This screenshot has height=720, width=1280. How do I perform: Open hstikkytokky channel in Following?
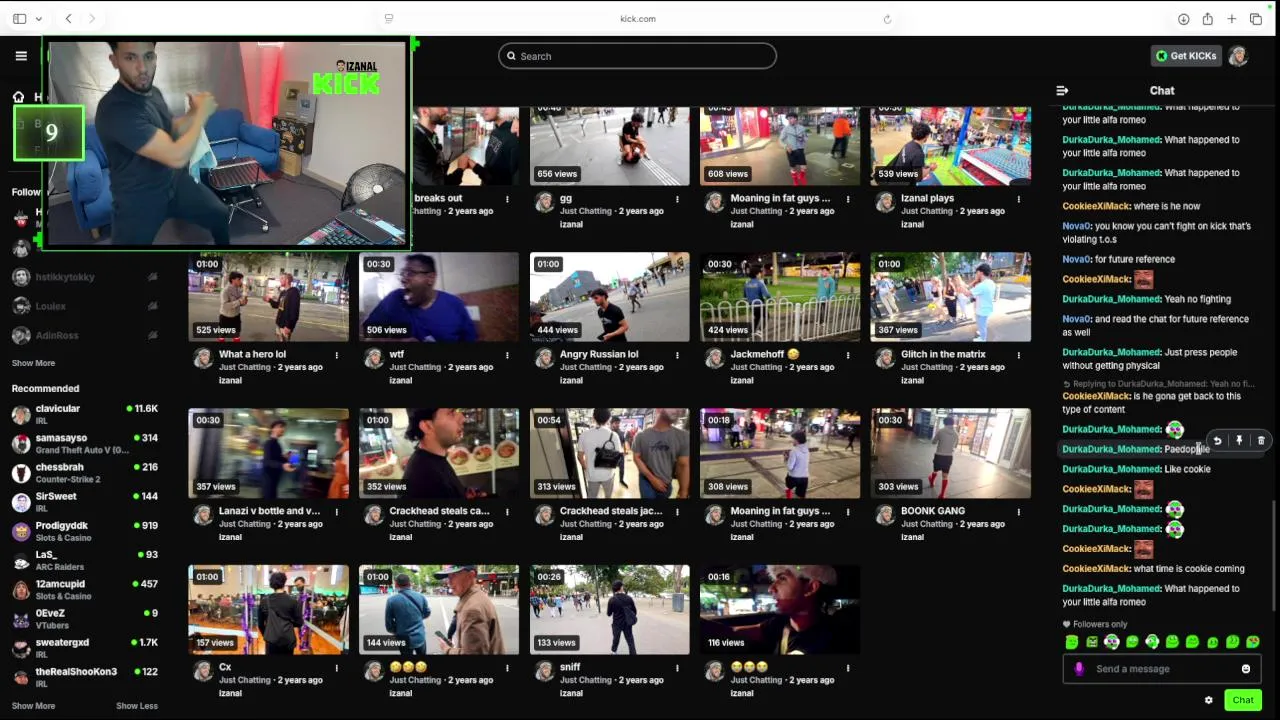(85, 277)
